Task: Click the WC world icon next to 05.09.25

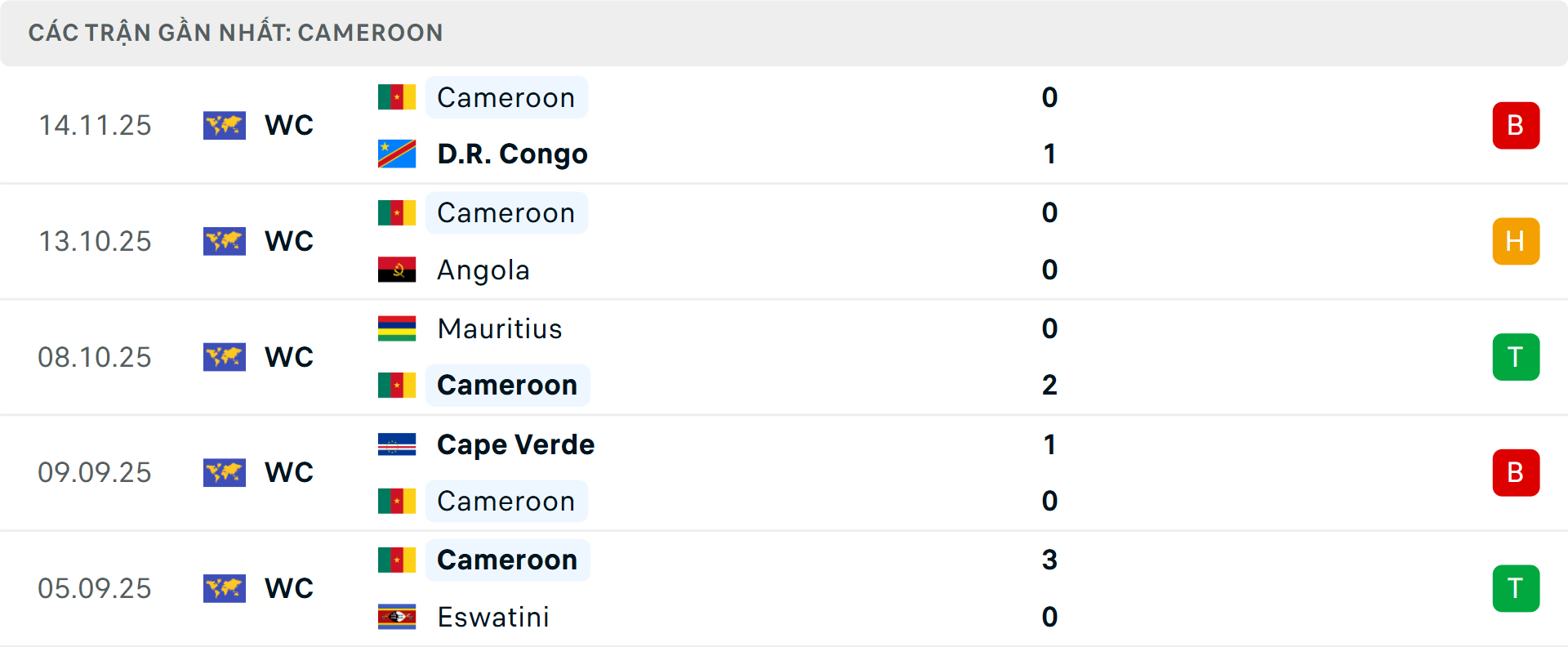Action: 224,587
